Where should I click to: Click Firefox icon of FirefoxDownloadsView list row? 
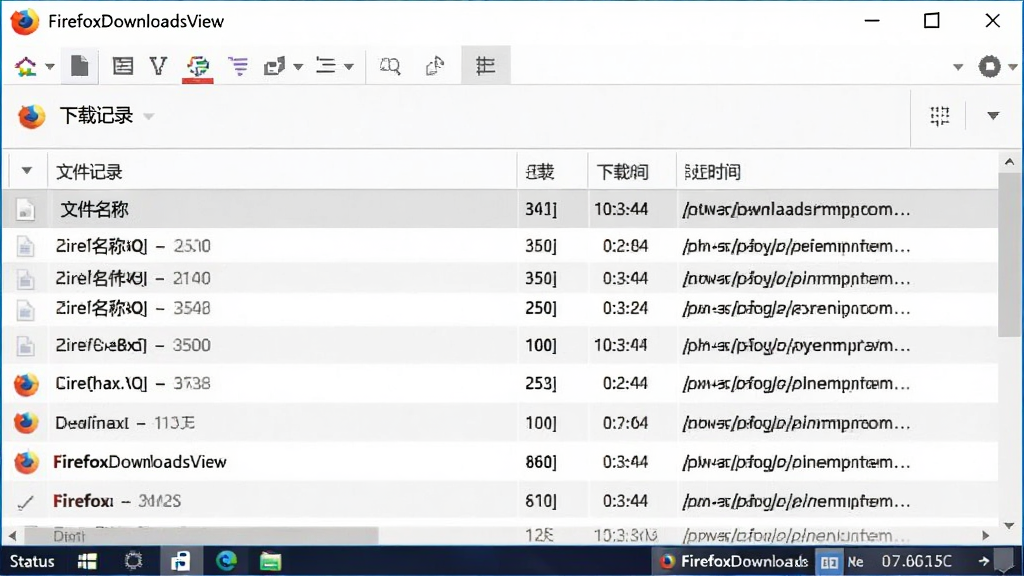coord(26,462)
